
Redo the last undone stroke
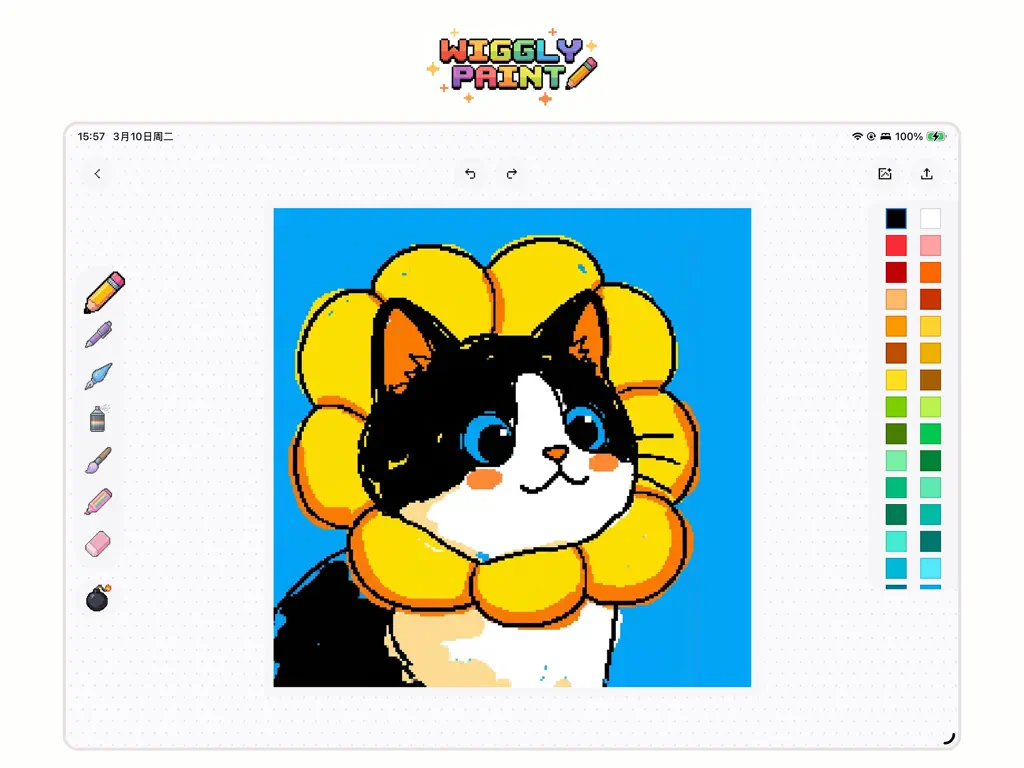[x=512, y=174]
